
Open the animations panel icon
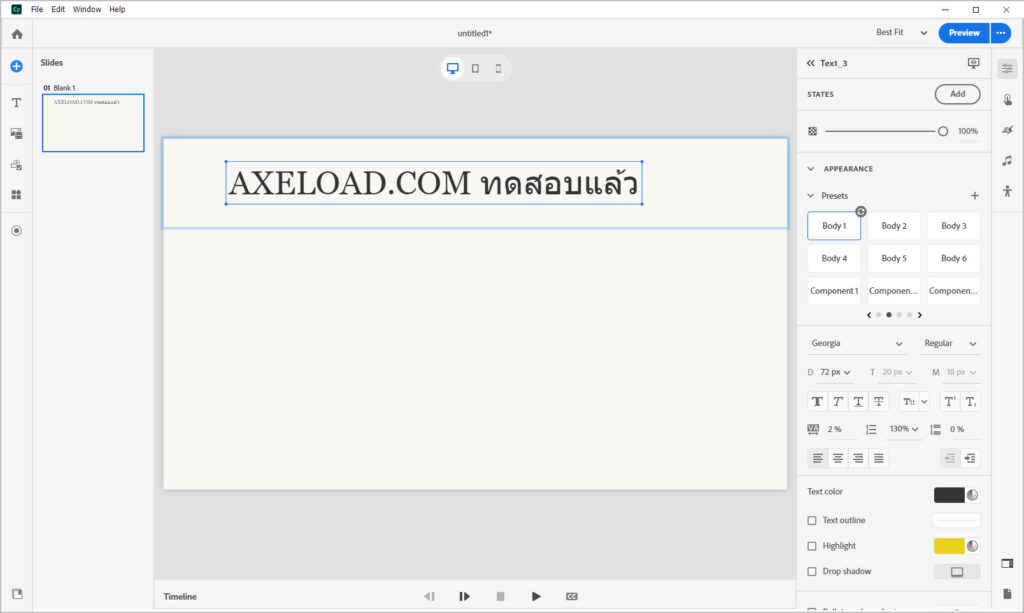click(1007, 130)
